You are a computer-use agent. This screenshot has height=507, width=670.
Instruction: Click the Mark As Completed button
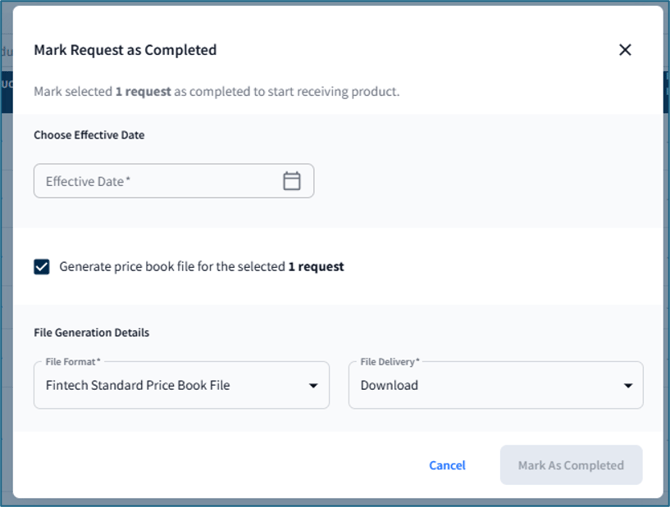pos(571,465)
